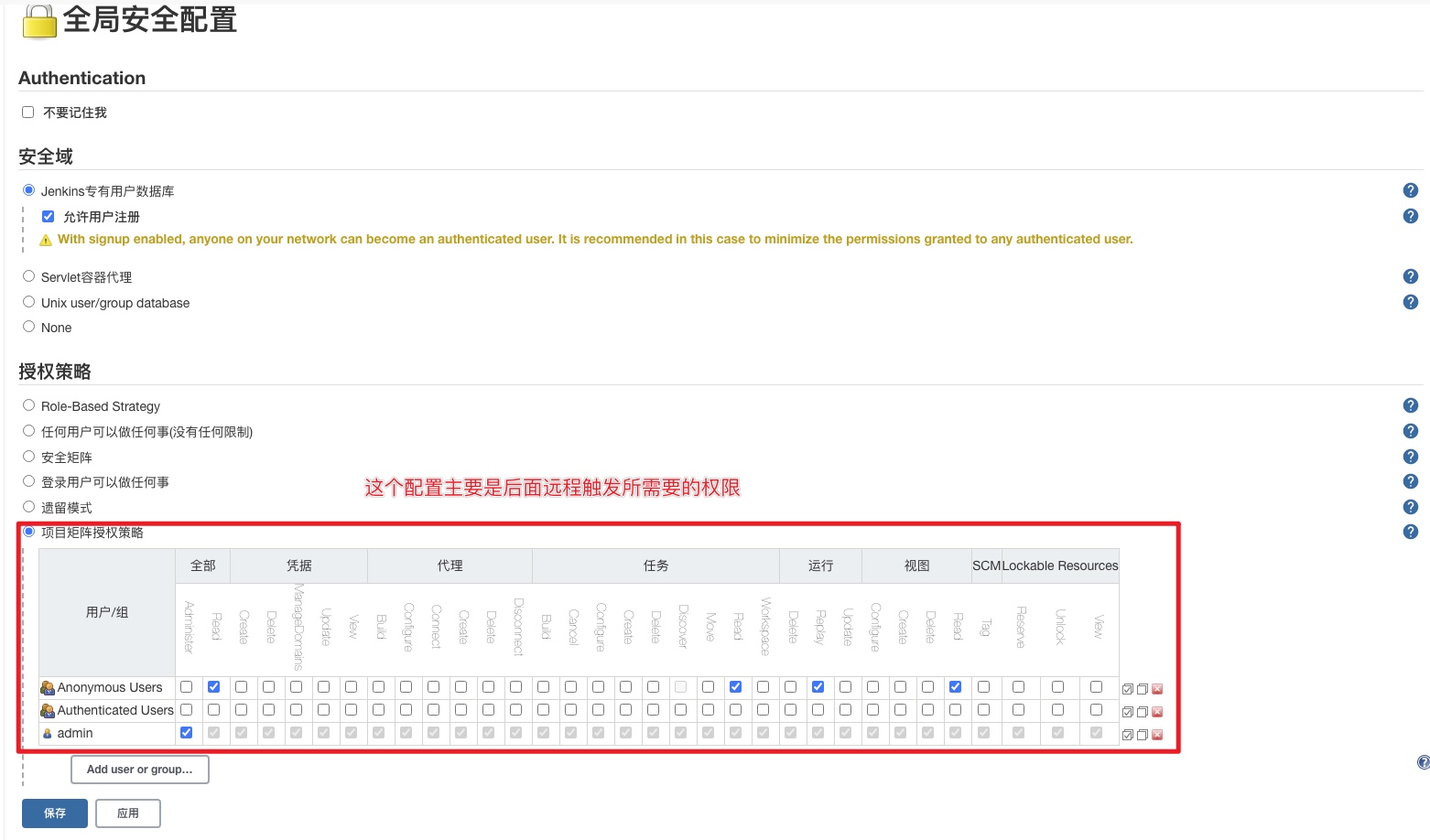The height and width of the screenshot is (840, 1430).
Task: Click the 凭据 column group header
Action: coord(299,565)
